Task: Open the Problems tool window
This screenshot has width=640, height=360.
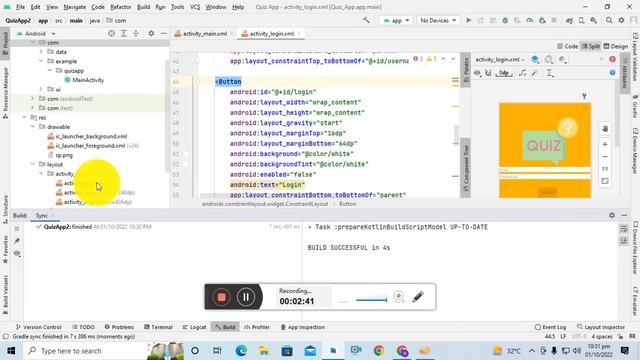Action: [x=119, y=327]
